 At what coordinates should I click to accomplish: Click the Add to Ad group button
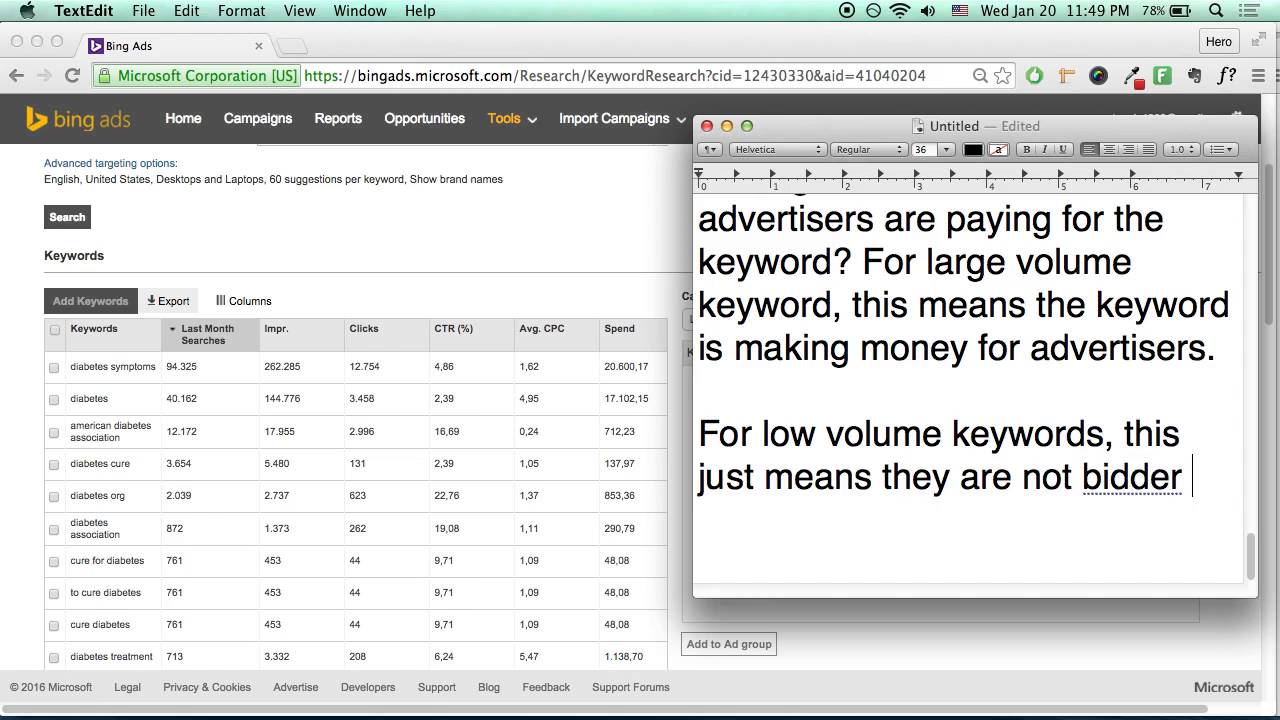pyautogui.click(x=729, y=644)
